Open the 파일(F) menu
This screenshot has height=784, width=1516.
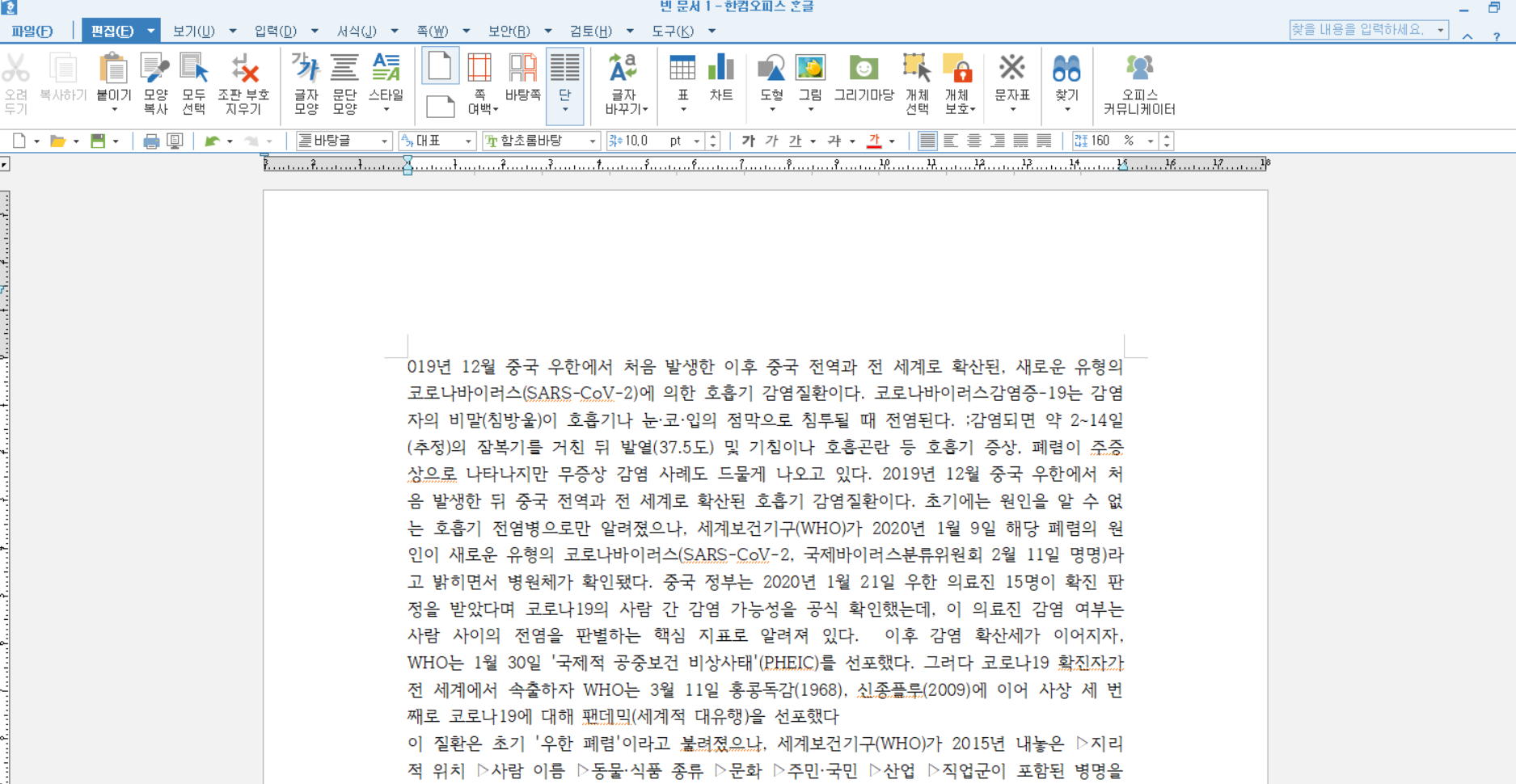point(32,31)
